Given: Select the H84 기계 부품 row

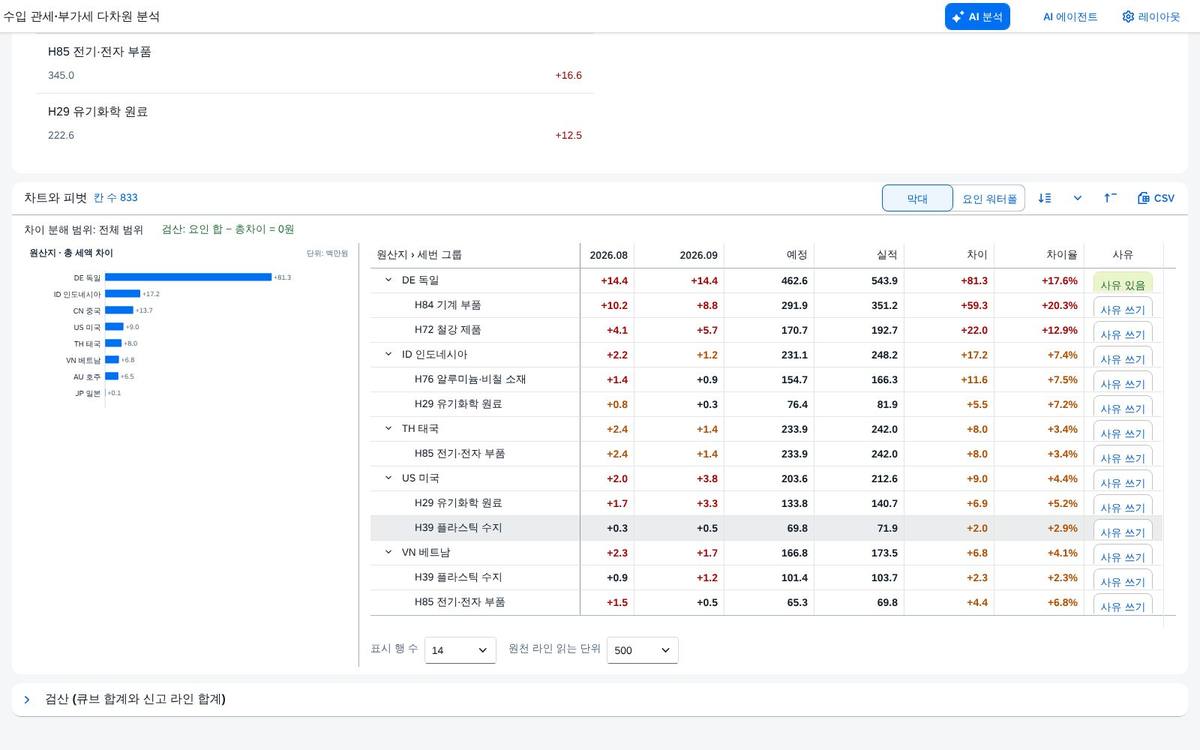Looking at the screenshot, I should point(766,305).
